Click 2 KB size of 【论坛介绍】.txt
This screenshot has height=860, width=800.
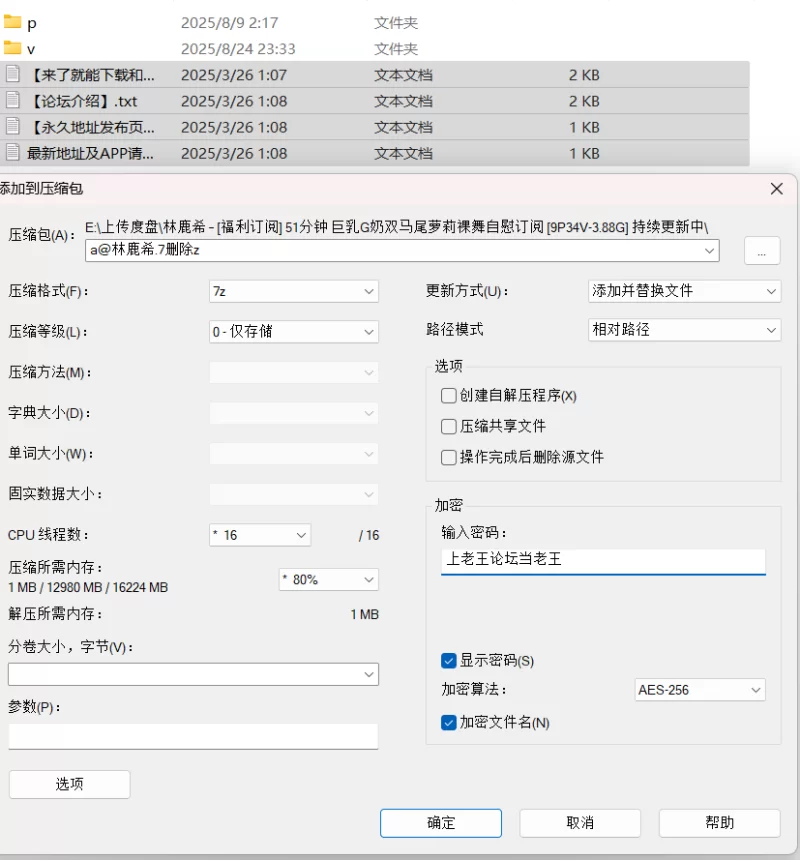pos(584,101)
